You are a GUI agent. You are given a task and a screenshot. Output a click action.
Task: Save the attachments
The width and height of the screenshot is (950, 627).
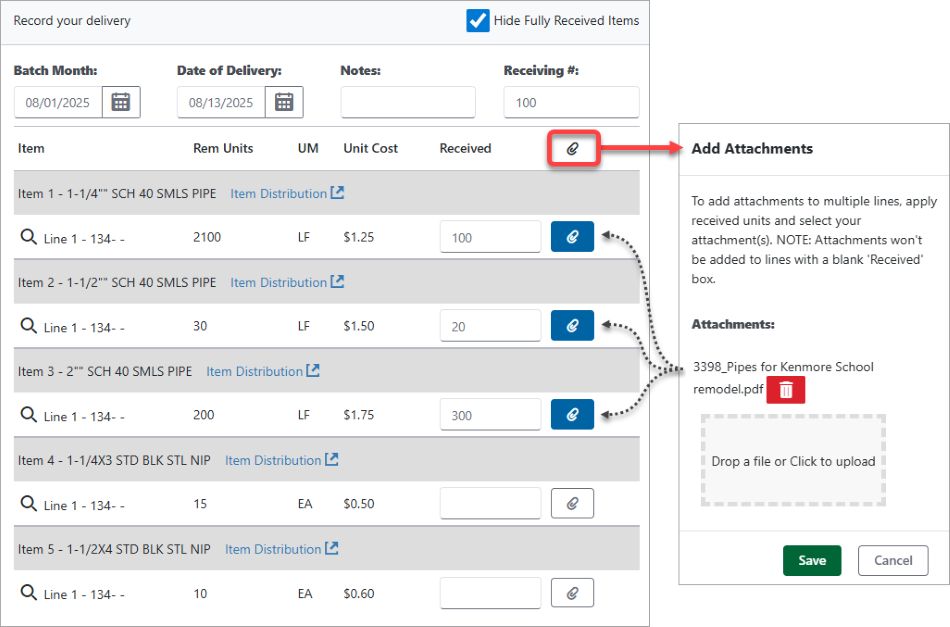pos(812,560)
